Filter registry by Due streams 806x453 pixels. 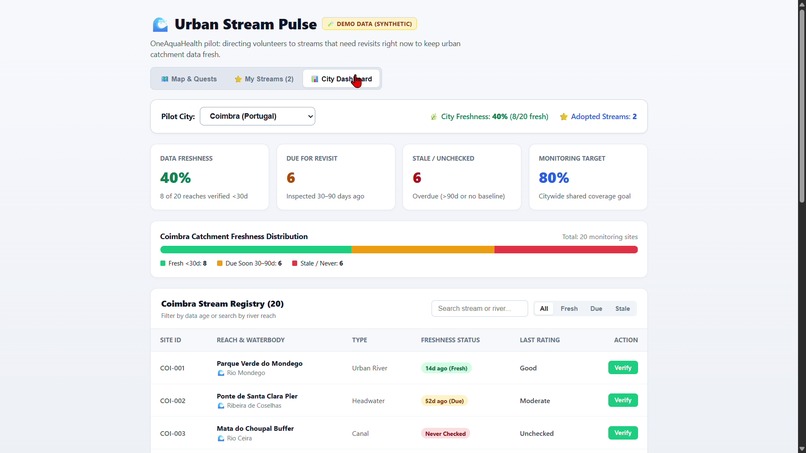(x=596, y=309)
